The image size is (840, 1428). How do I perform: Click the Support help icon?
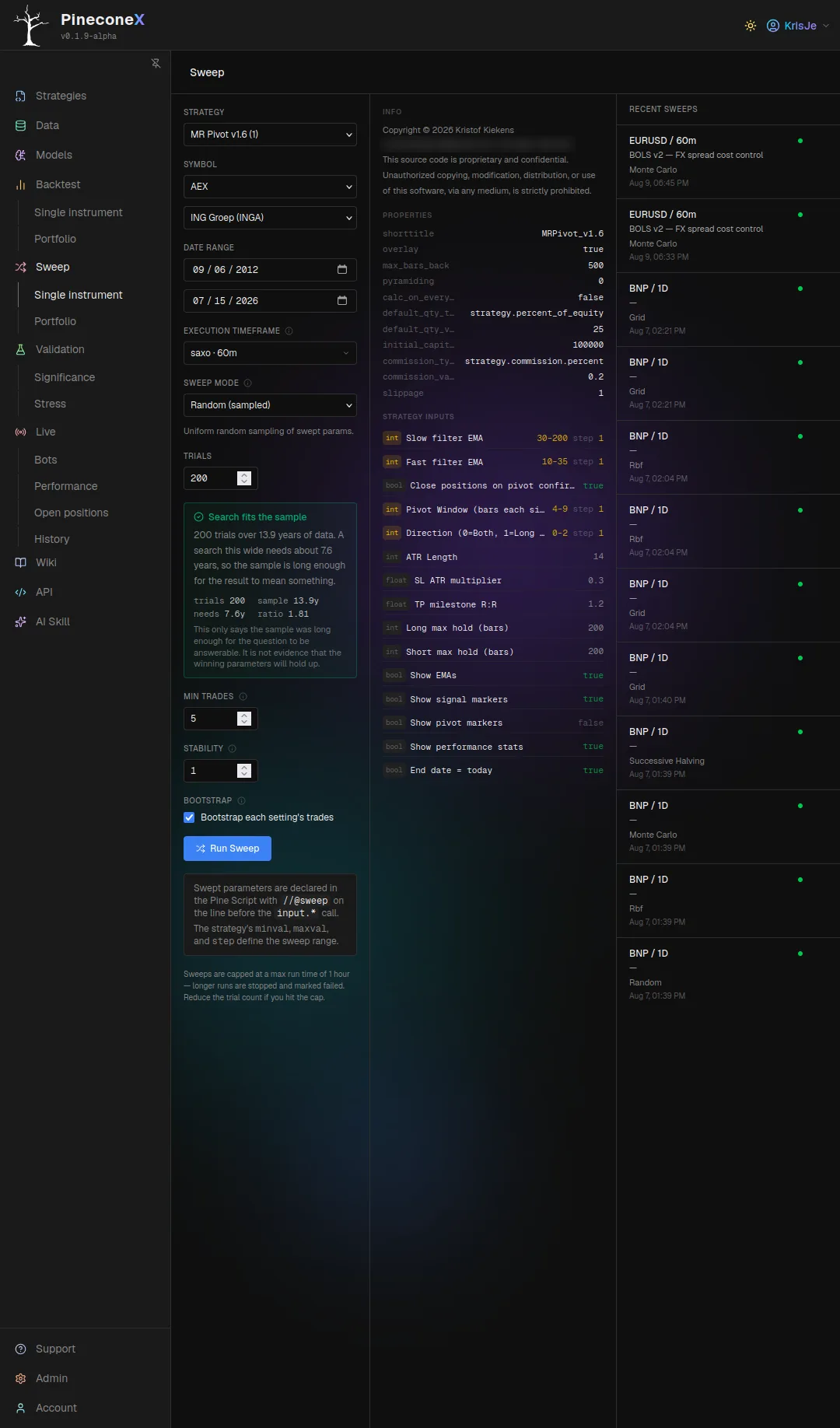click(21, 1349)
